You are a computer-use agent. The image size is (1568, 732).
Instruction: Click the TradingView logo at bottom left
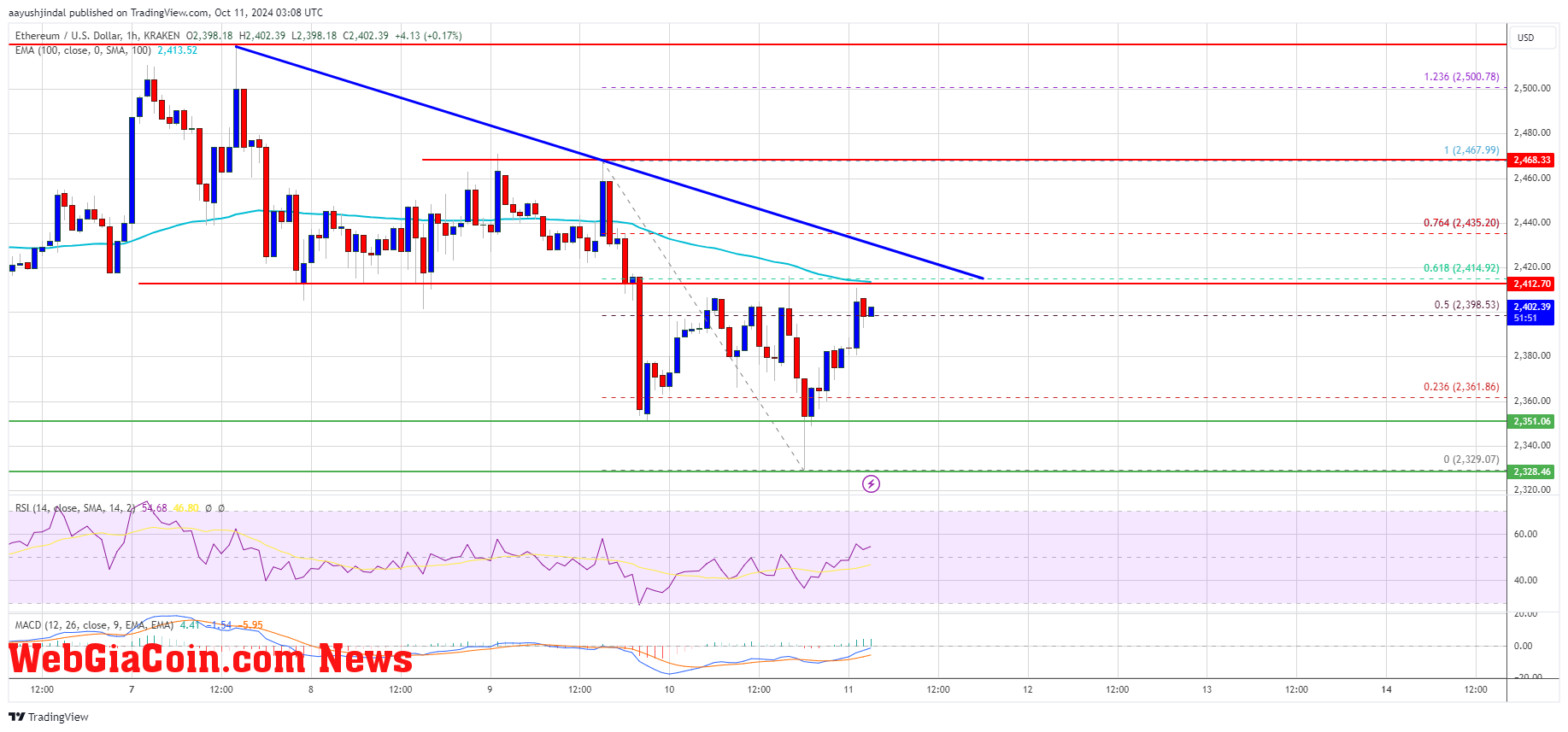pos(49,717)
